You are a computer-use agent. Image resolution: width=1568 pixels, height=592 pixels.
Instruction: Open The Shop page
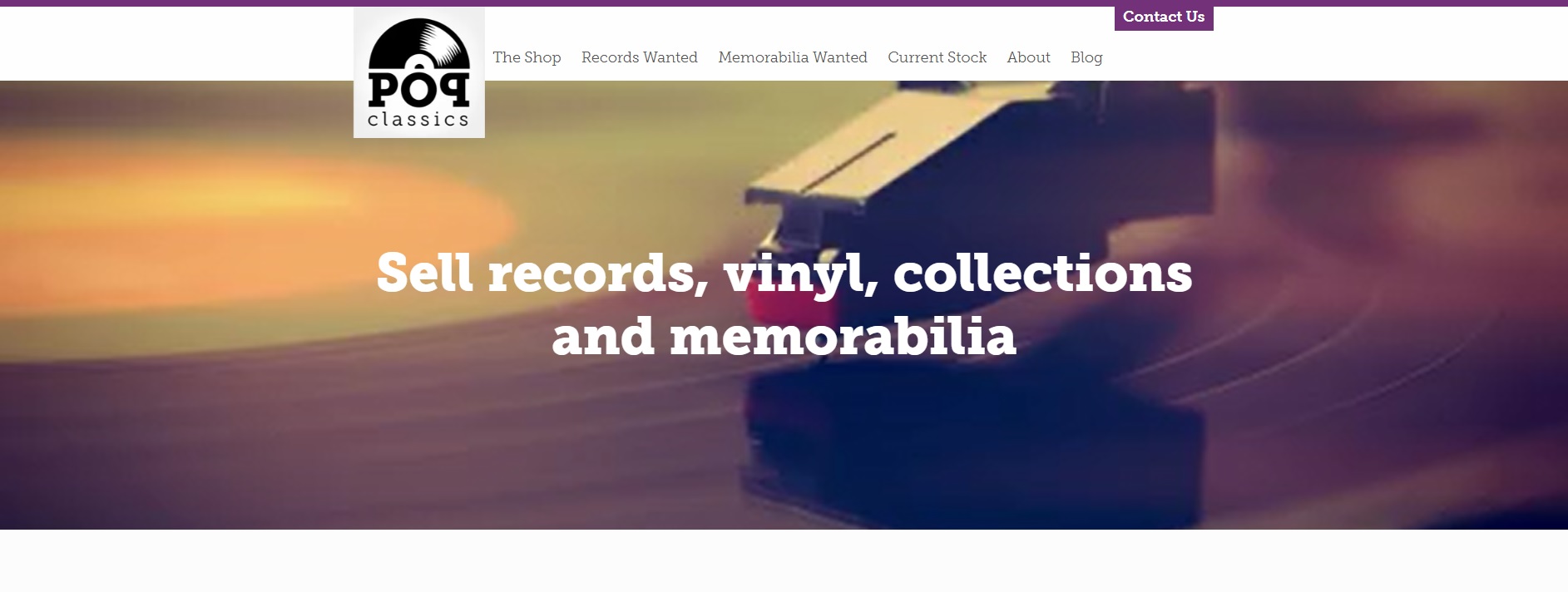pos(527,57)
